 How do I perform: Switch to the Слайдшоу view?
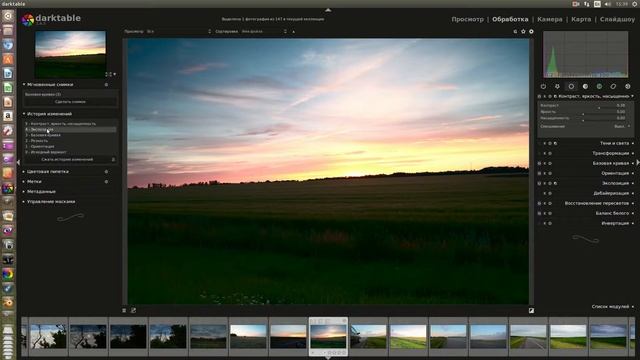[x=617, y=19]
